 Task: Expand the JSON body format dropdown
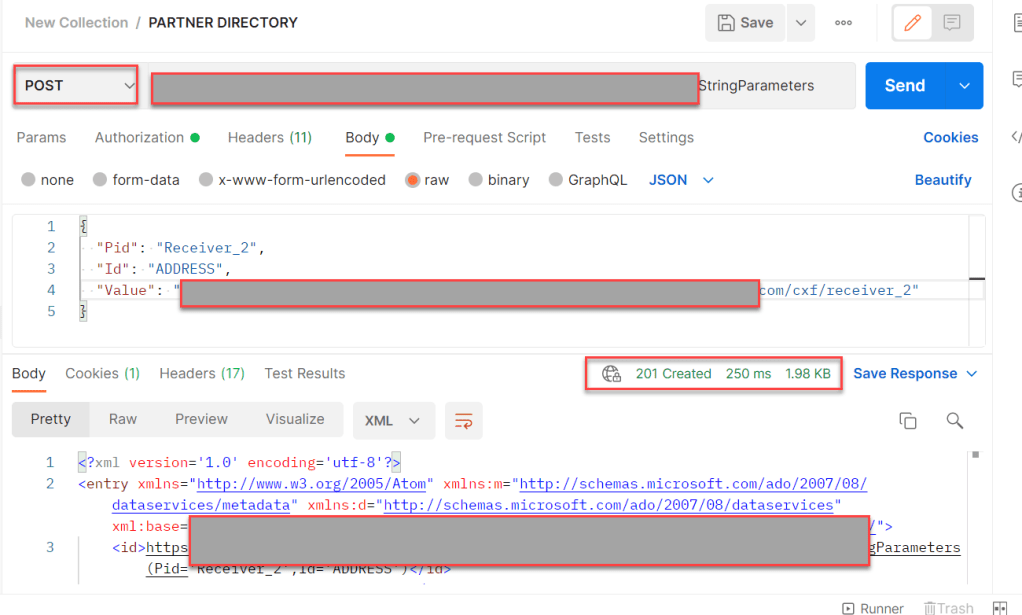point(682,180)
